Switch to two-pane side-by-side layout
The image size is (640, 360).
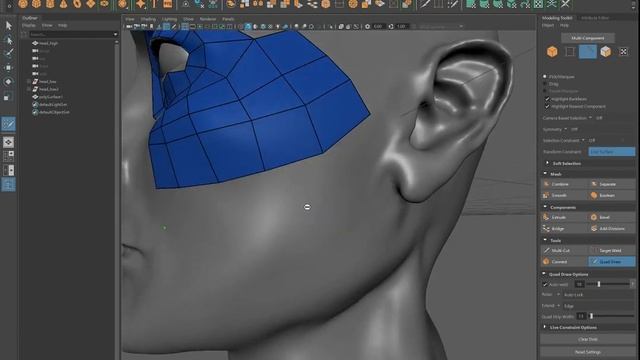click(x=9, y=170)
